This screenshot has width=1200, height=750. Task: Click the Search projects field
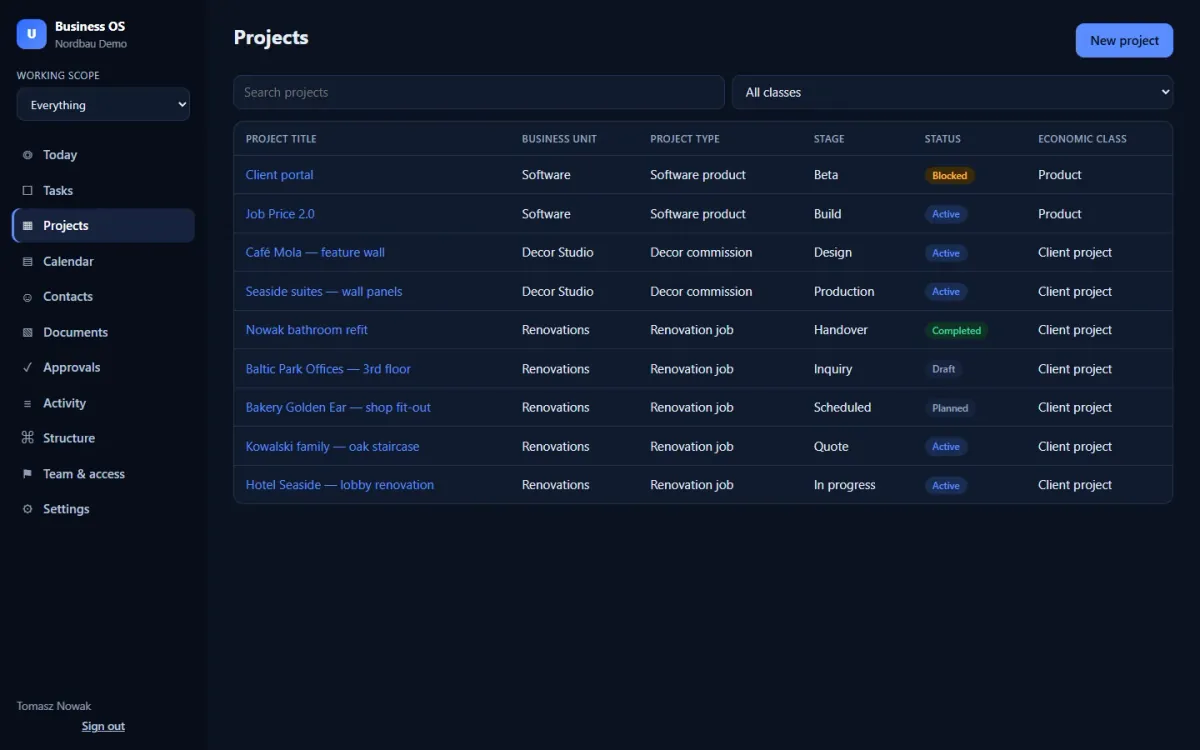(479, 92)
